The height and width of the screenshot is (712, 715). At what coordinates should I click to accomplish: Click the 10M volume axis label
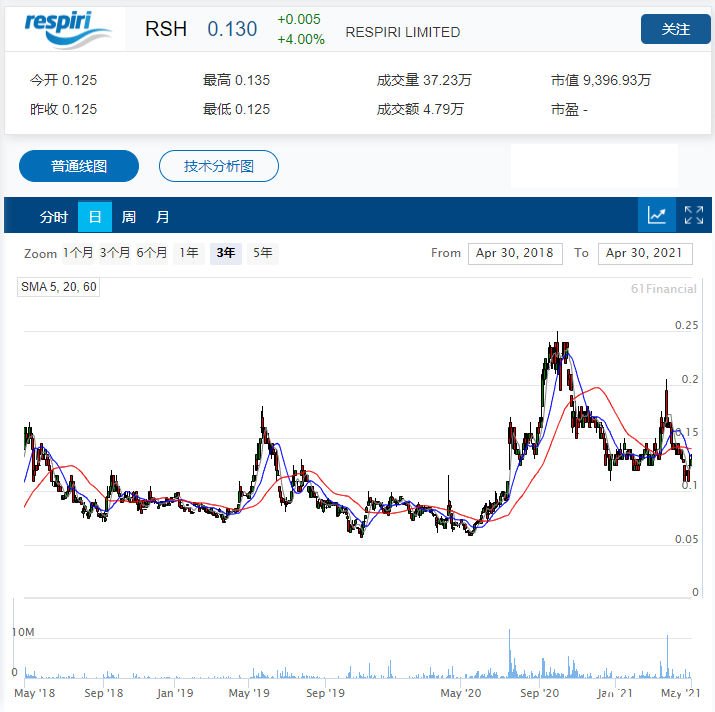click(x=23, y=632)
